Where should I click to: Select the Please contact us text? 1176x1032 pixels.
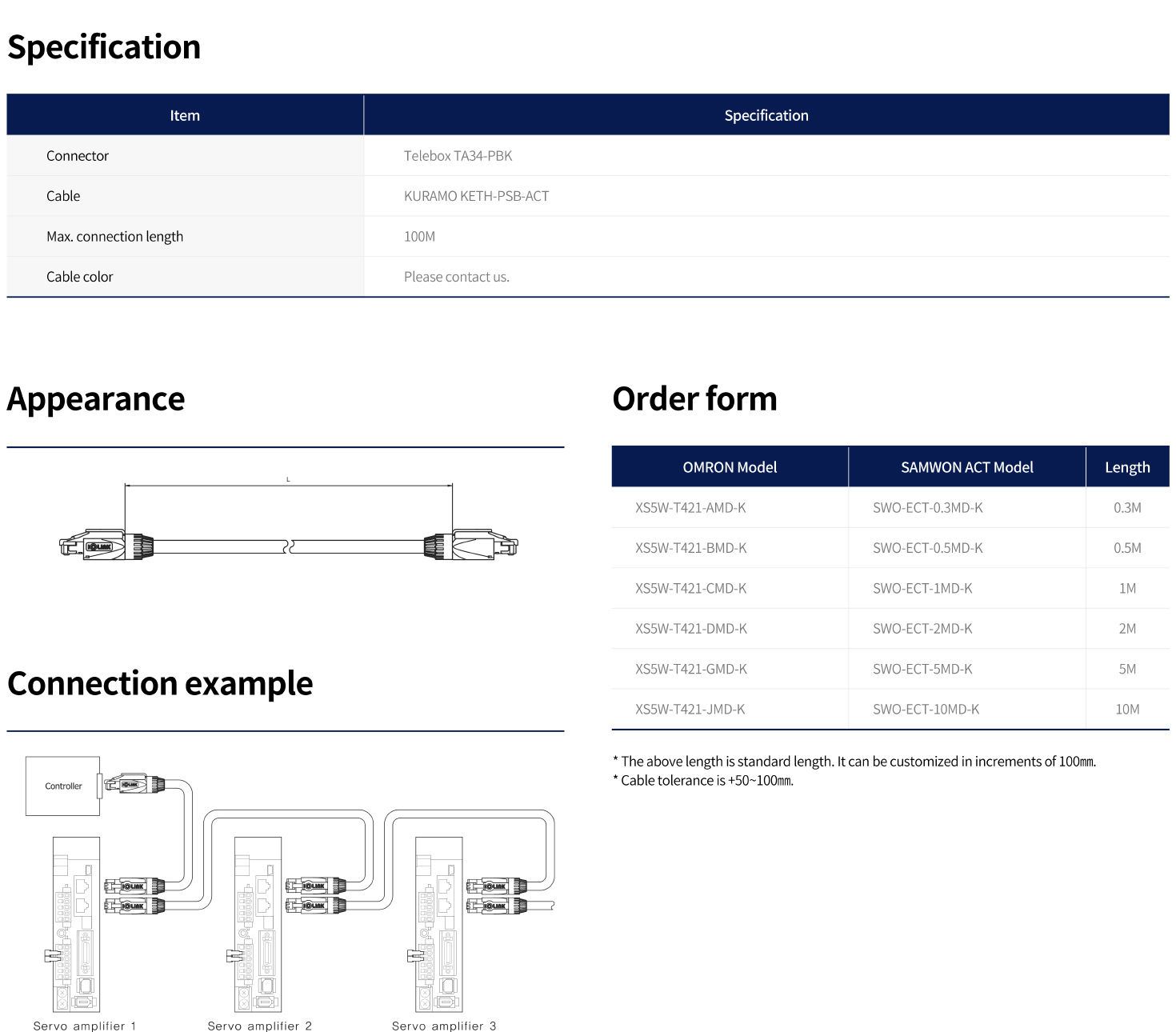point(456,277)
